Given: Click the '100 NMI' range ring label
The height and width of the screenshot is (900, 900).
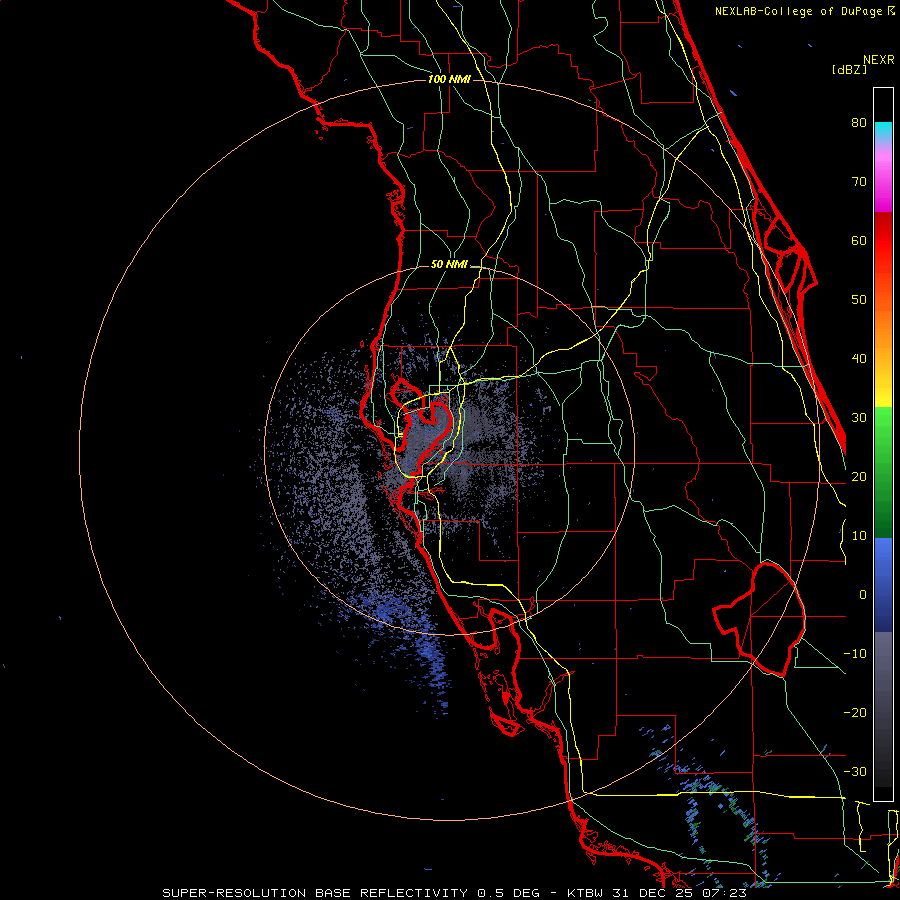Looking at the screenshot, I should click(449, 79).
